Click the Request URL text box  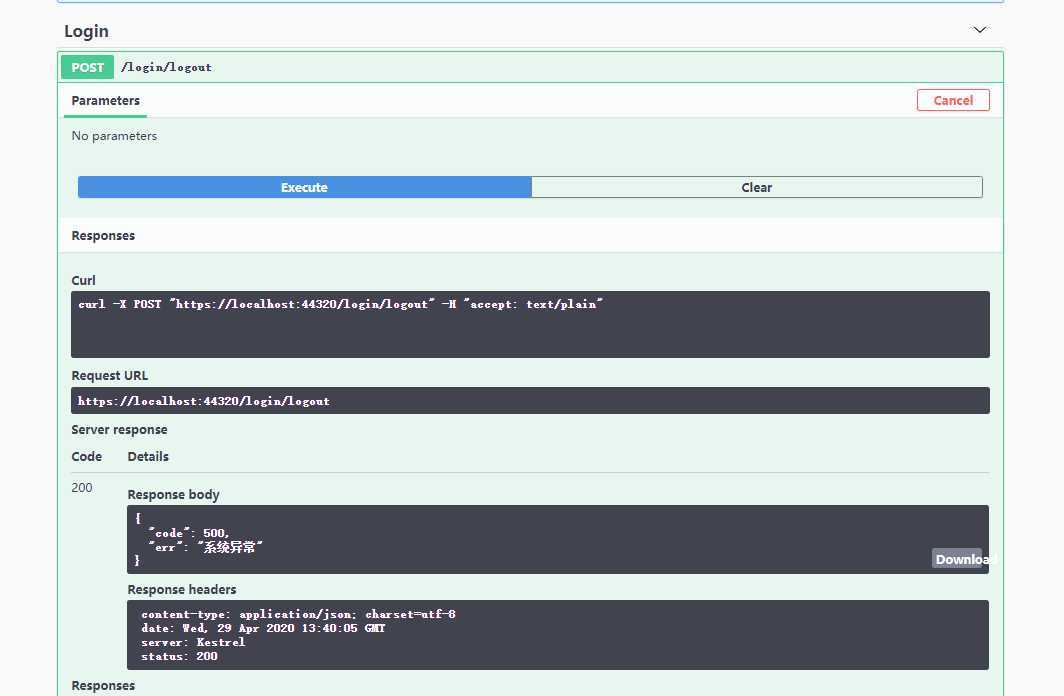click(x=530, y=401)
